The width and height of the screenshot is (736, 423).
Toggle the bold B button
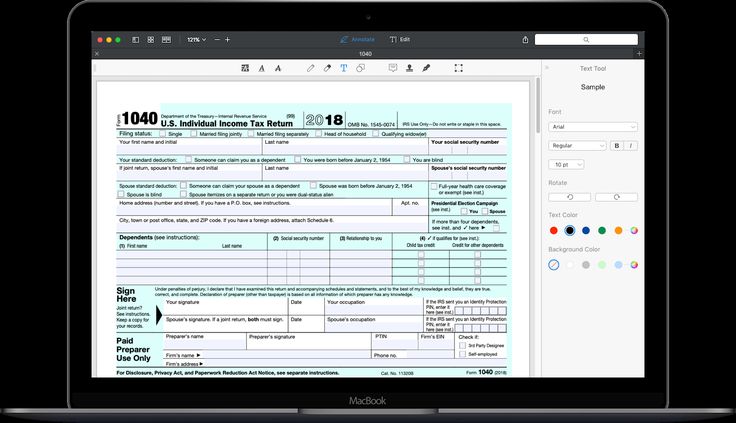[x=616, y=145]
